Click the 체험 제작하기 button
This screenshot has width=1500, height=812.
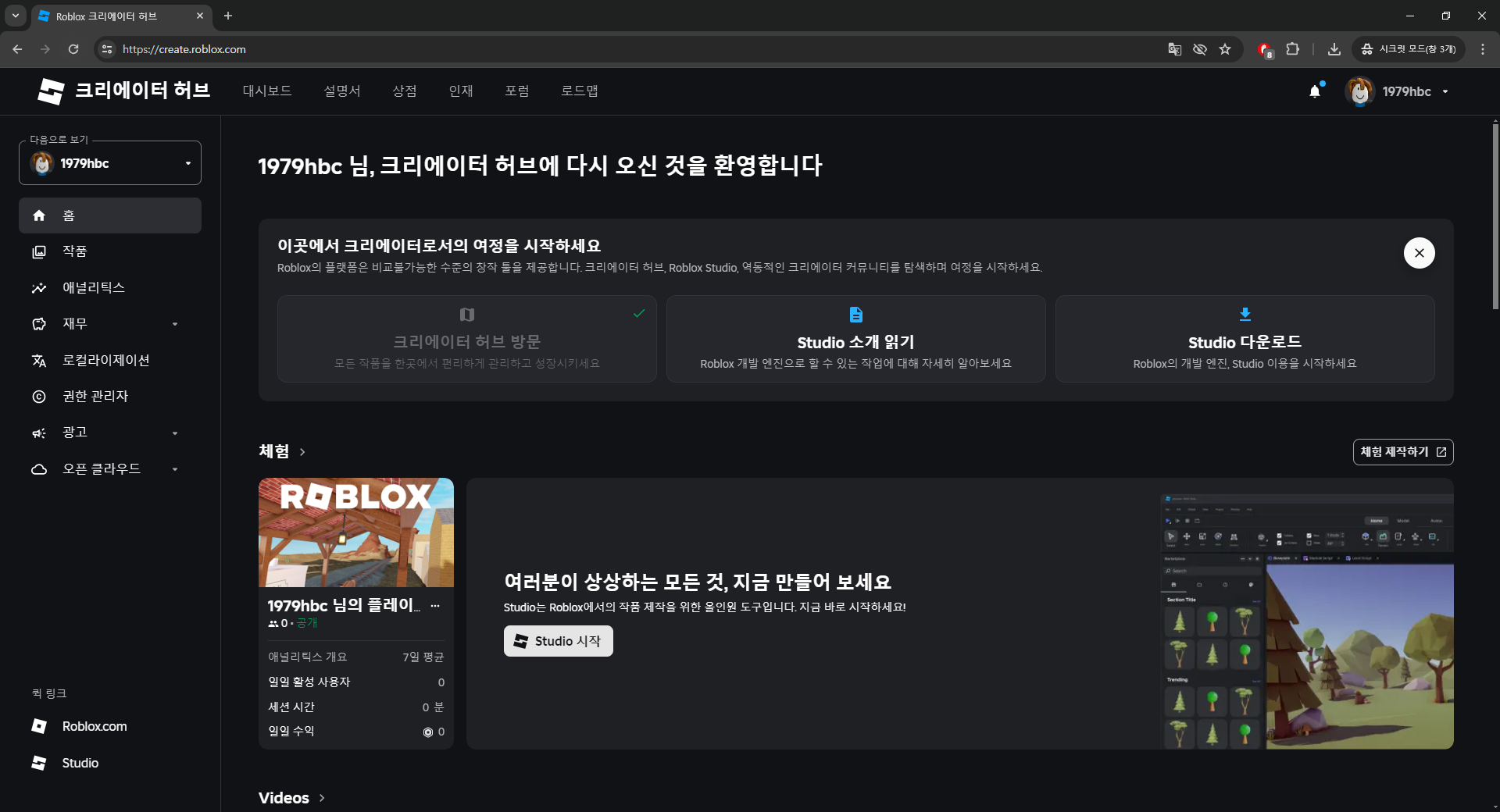[x=1403, y=452]
